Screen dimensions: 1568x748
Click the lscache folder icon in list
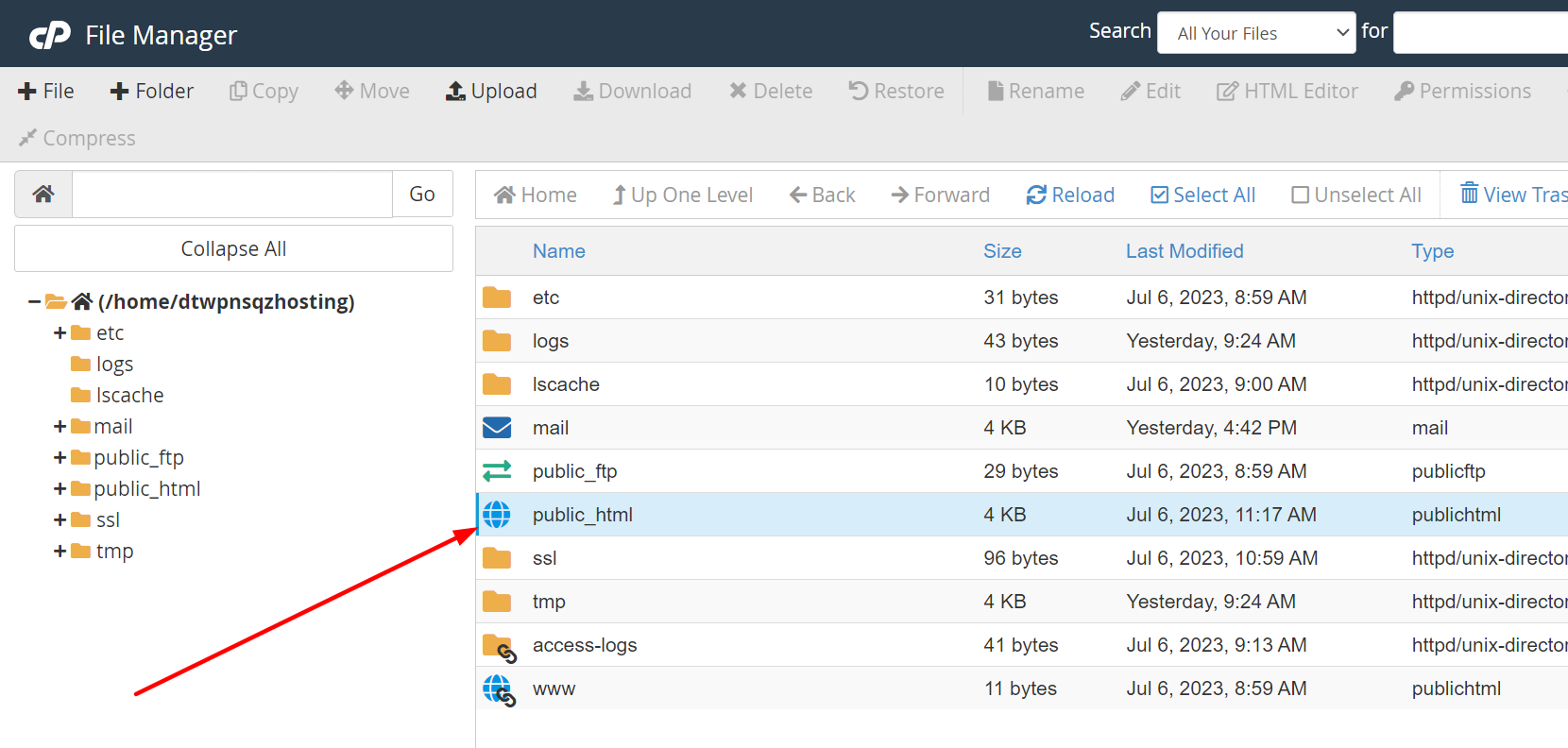point(497,384)
